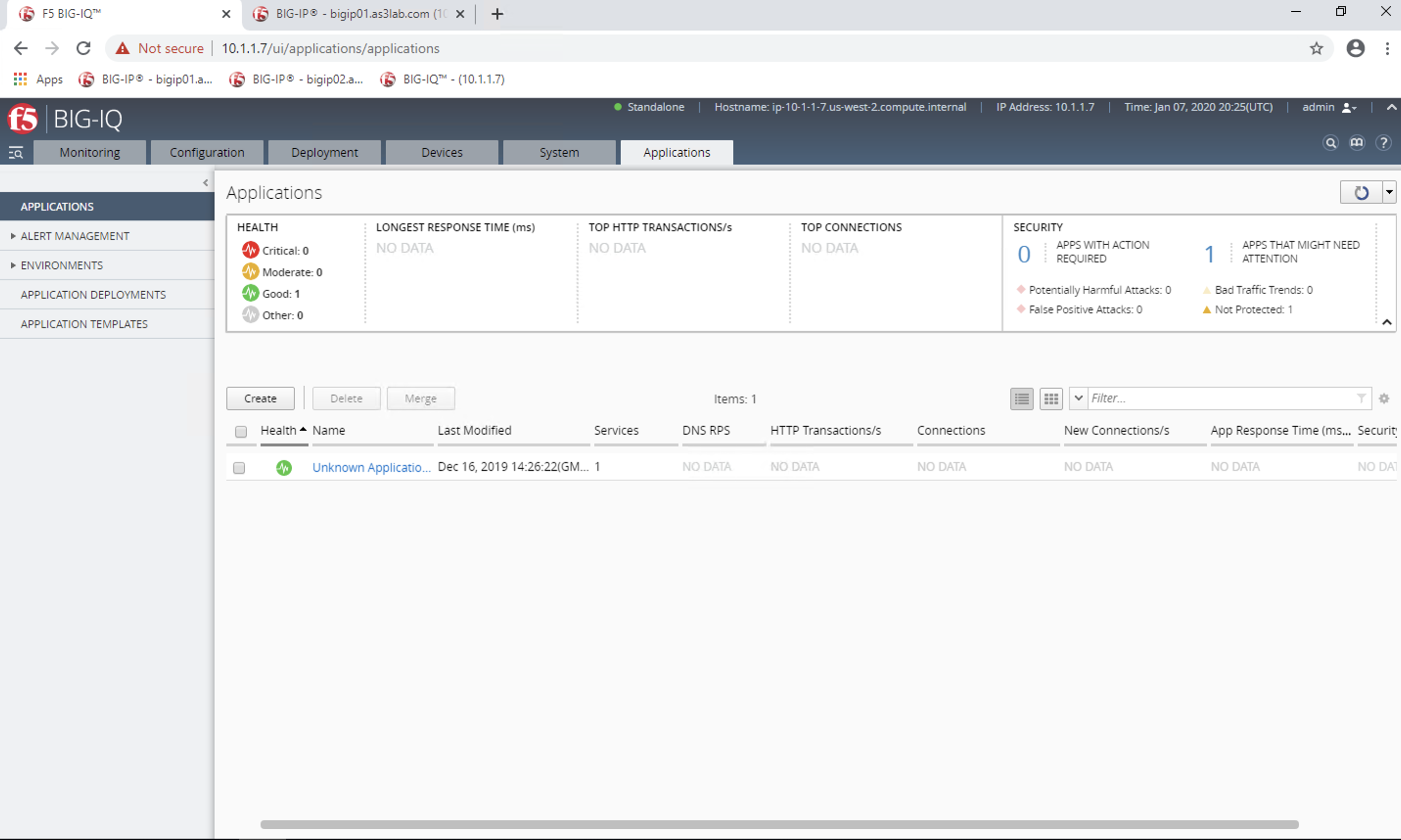This screenshot has width=1401, height=840.
Task: Click the Other health status icon
Action: 250,315
